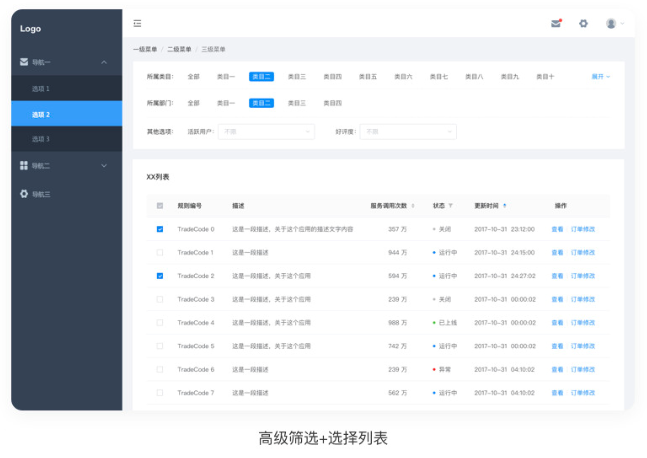647x458 pixels.
Task: Click 订单修改 for TradeCode 4
Action: 583,323
